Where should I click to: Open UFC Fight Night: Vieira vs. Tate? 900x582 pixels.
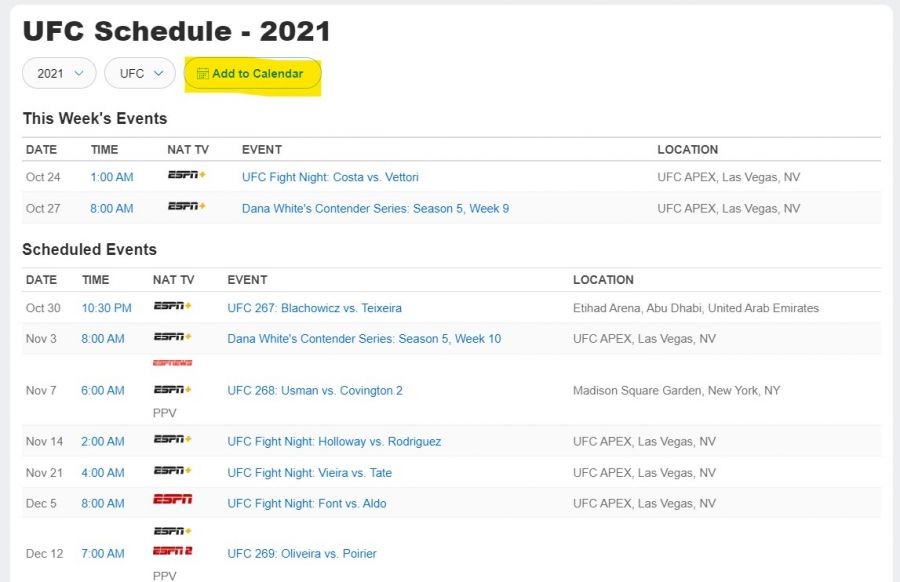(309, 472)
